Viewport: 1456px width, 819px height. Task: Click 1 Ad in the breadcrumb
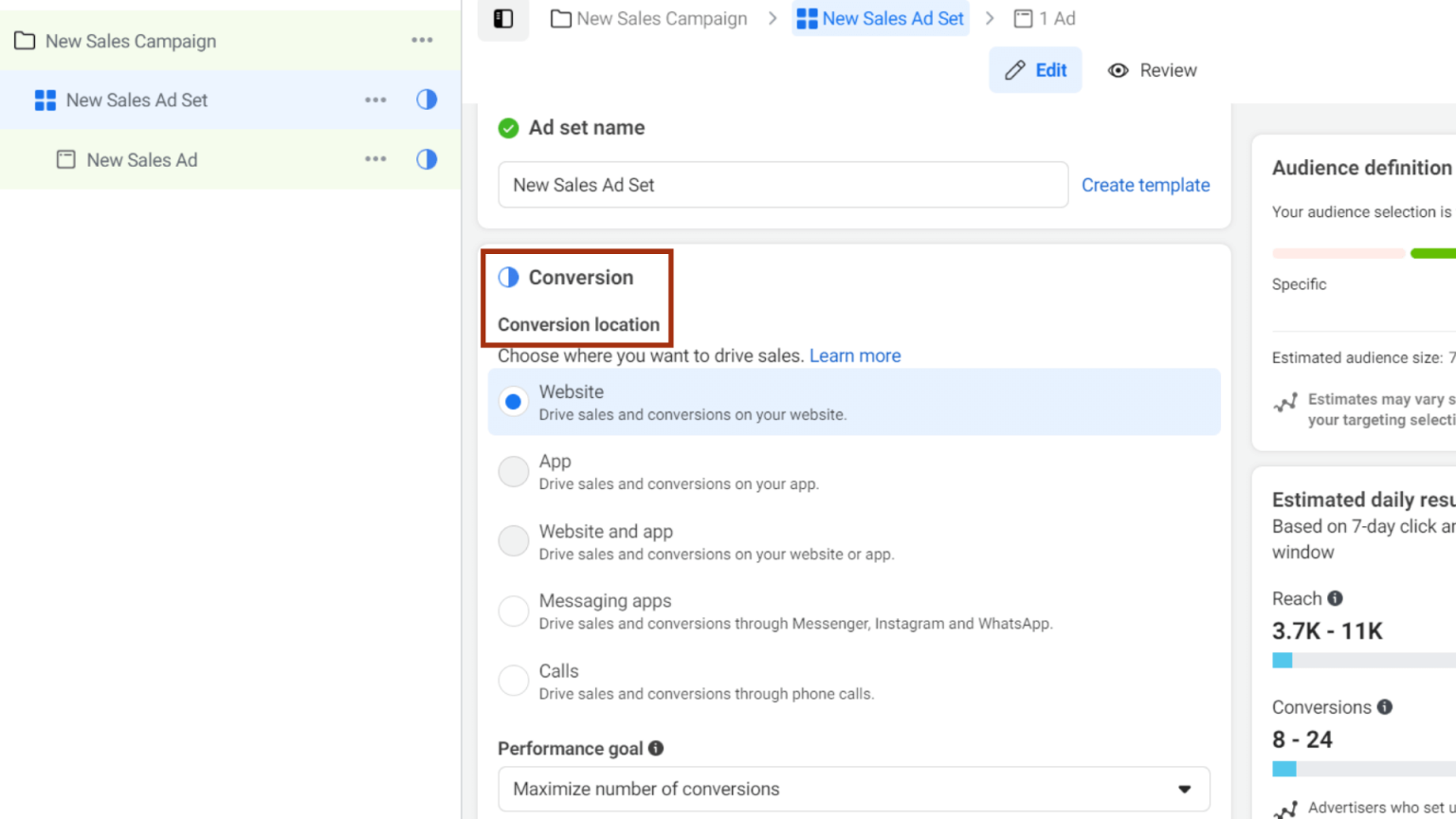click(x=1054, y=18)
